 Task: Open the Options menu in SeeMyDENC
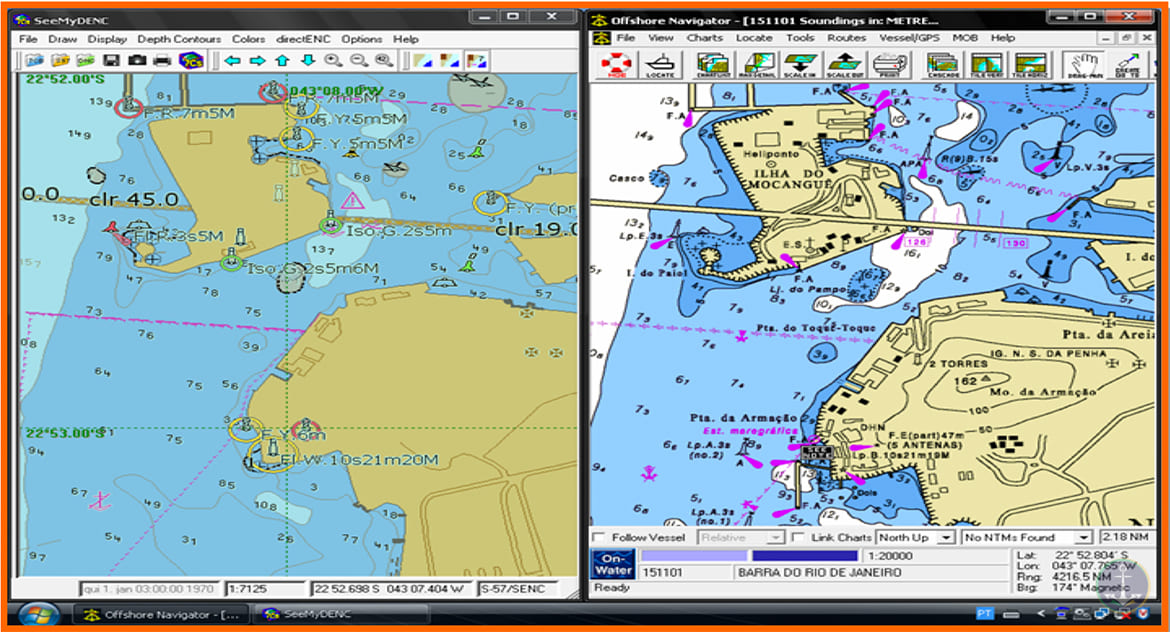point(362,39)
